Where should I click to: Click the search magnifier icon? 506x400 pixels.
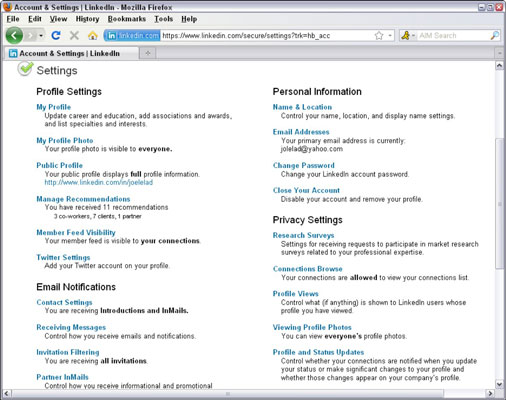495,35
